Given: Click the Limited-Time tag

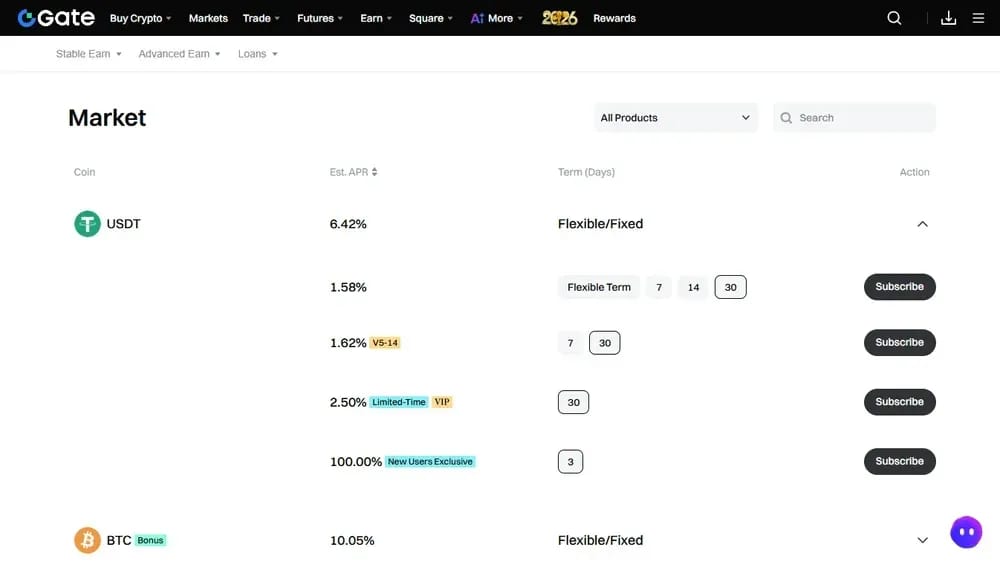Looking at the screenshot, I should tap(399, 402).
